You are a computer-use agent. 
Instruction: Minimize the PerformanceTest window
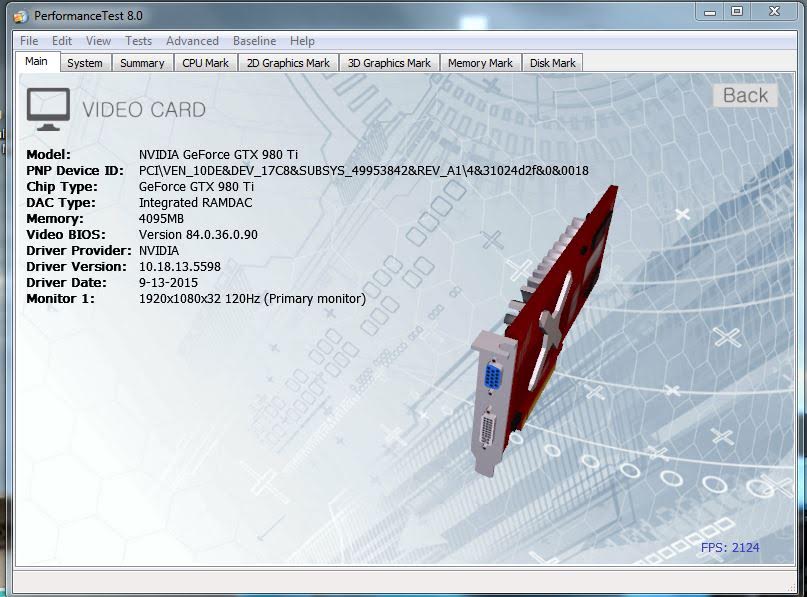(x=710, y=12)
